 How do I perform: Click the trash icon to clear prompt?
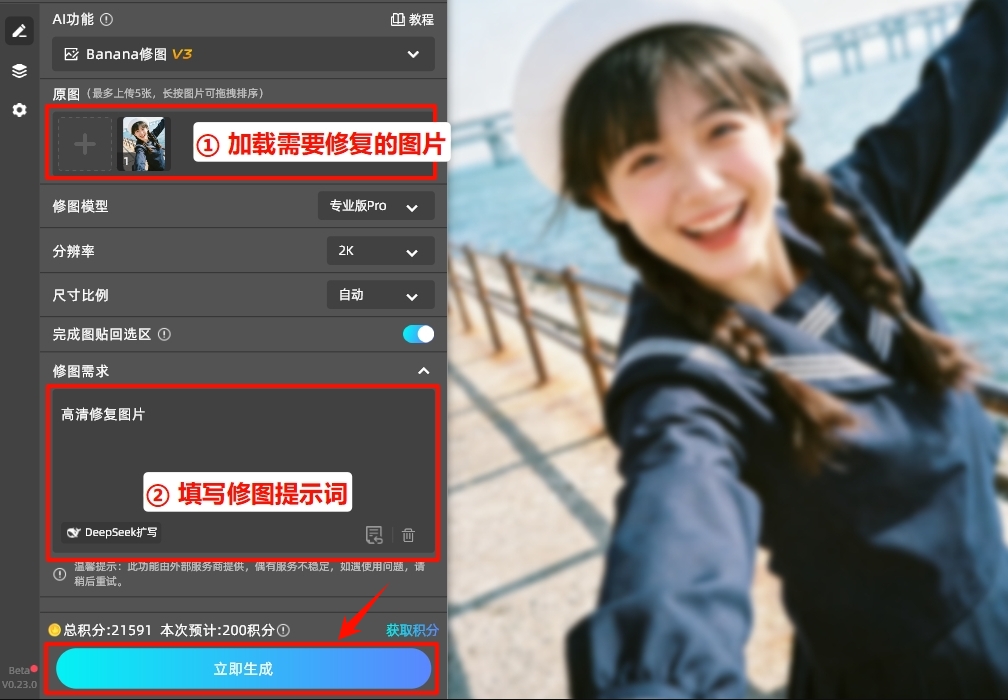click(x=408, y=535)
